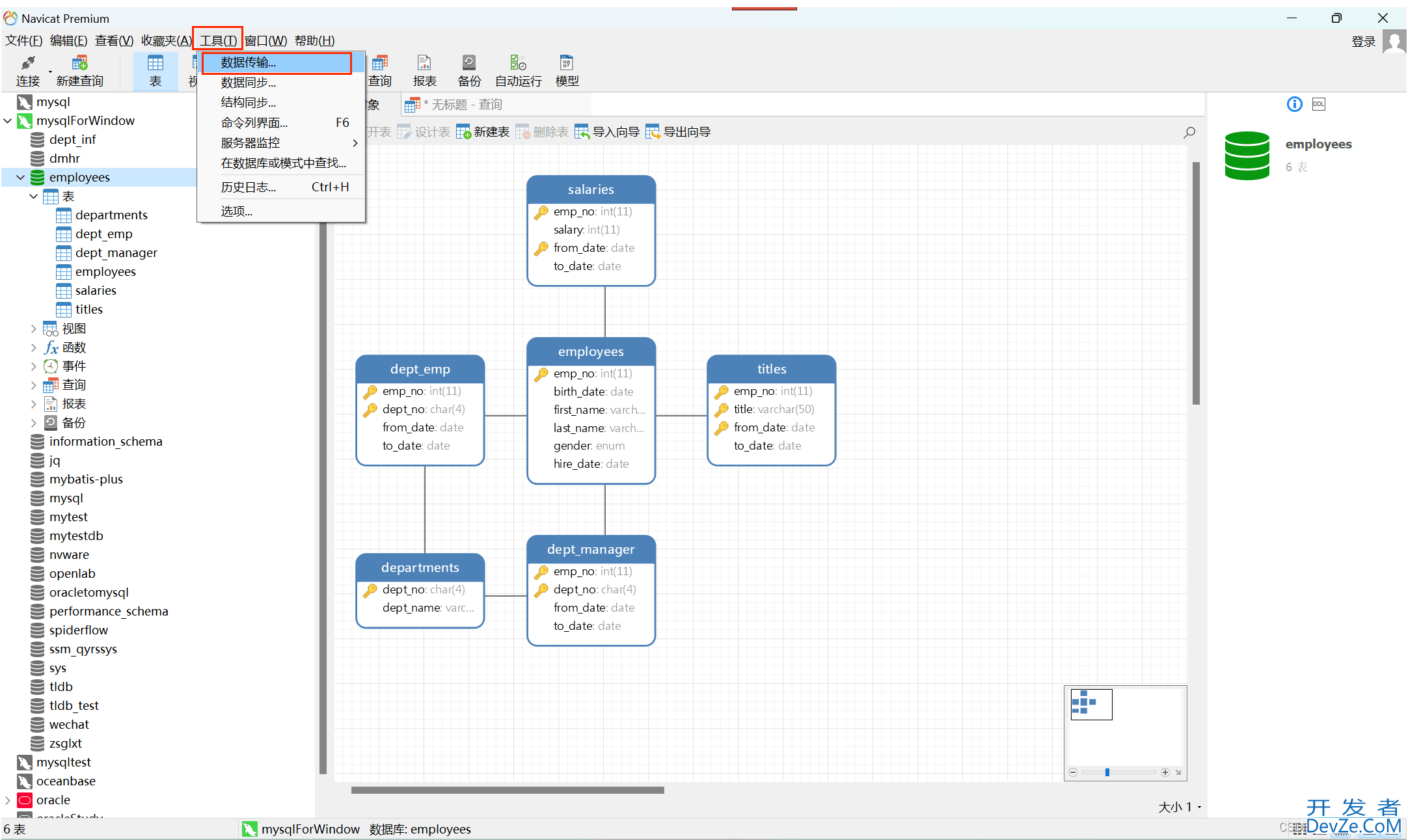Open the 帮助 menu
This screenshot has width=1408, height=840.
pyautogui.click(x=315, y=40)
